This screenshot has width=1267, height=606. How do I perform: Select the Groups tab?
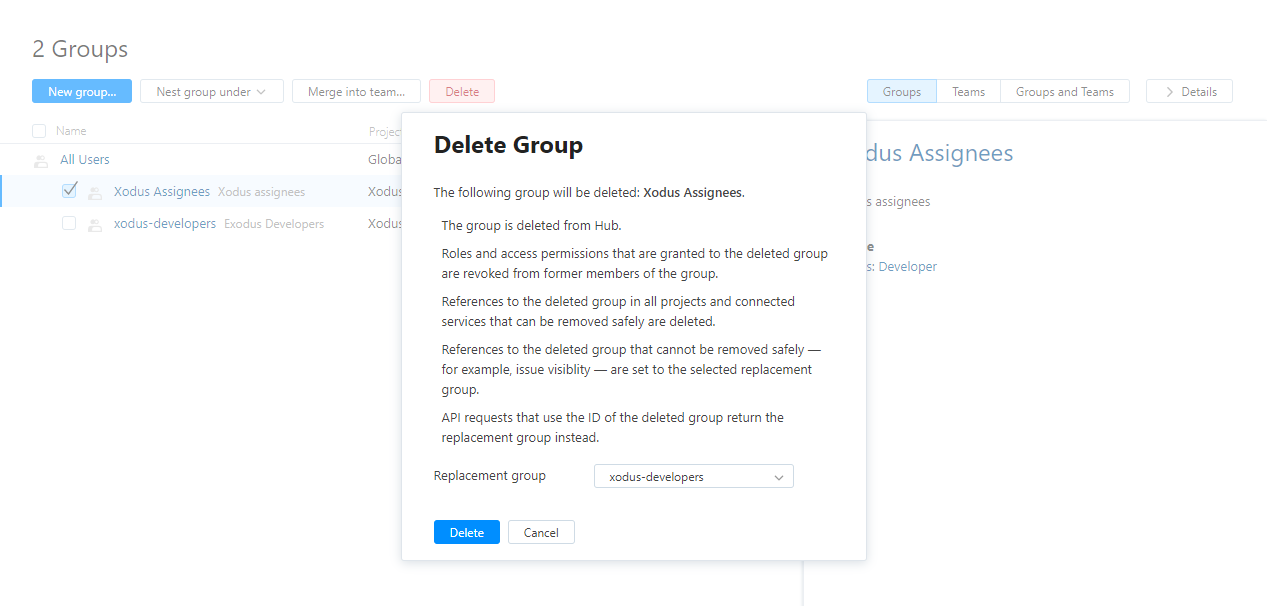tap(901, 91)
